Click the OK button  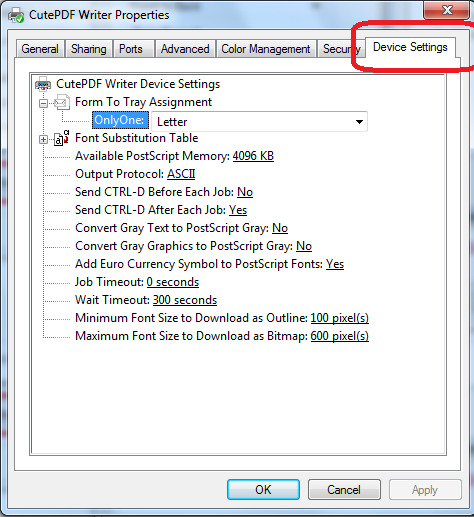(263, 490)
